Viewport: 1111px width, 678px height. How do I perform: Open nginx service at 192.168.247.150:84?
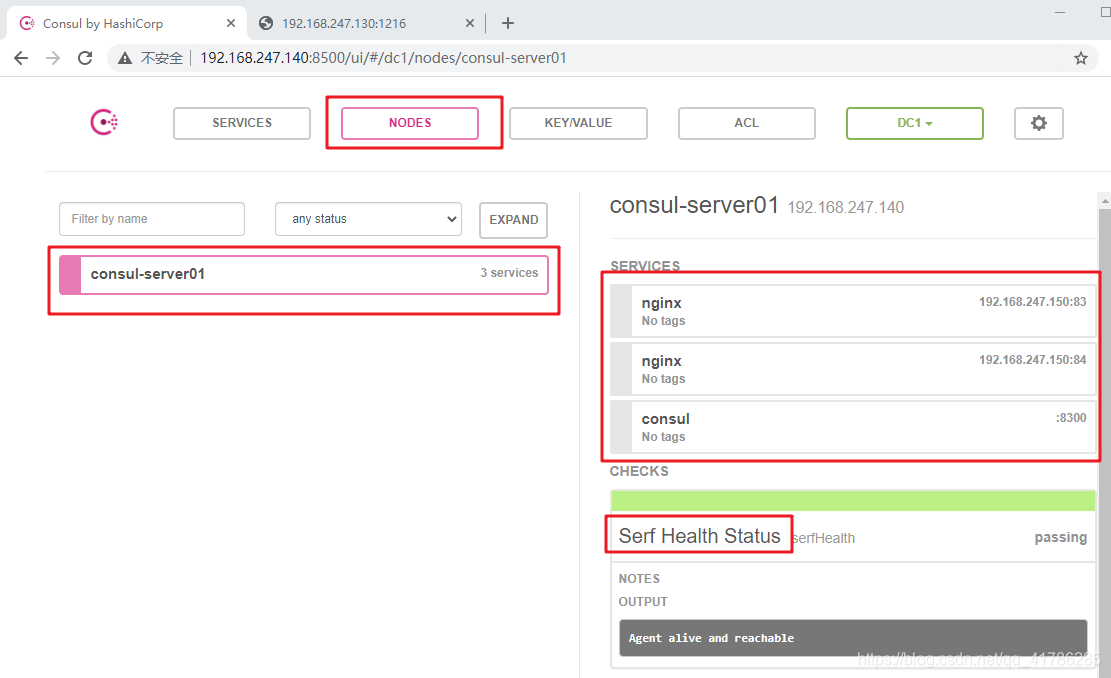pos(853,369)
